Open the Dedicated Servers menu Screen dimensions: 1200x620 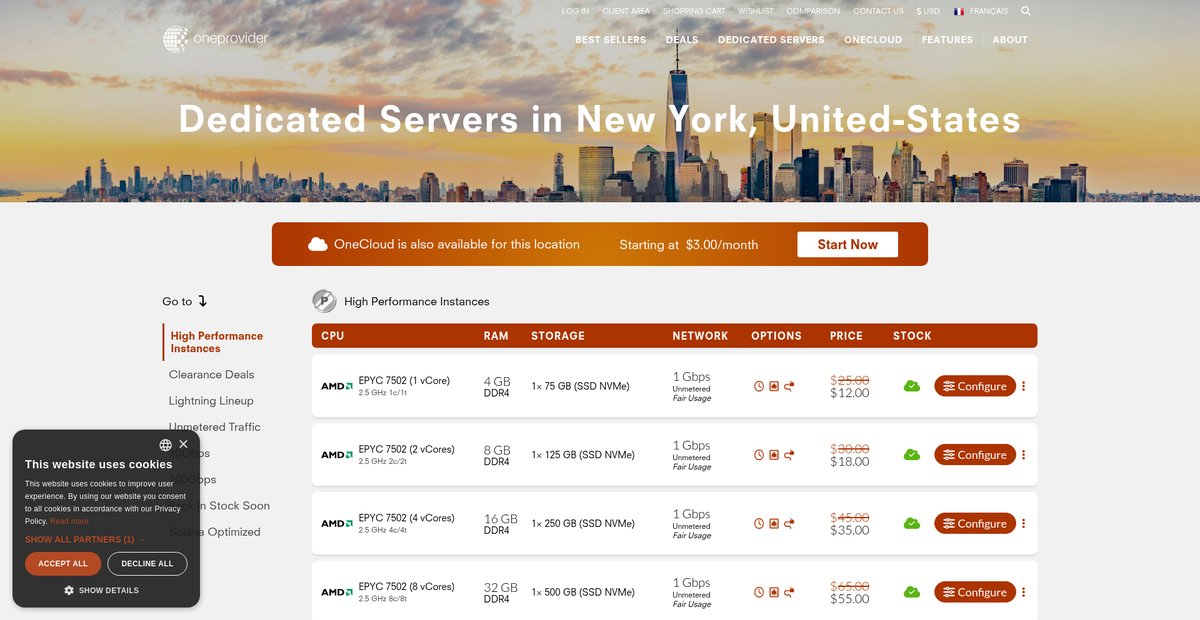click(771, 40)
